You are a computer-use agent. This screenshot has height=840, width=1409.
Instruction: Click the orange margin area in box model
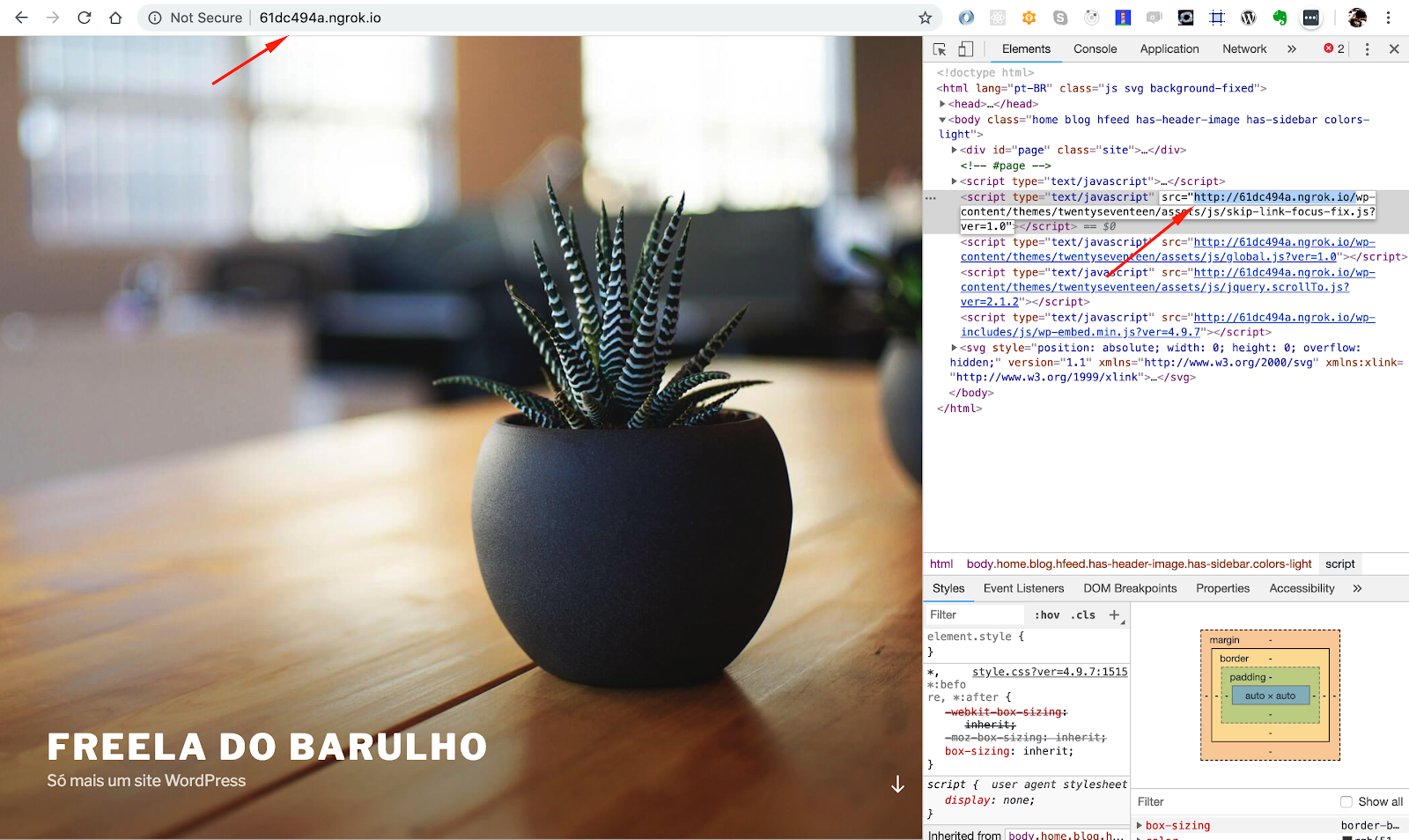tap(1270, 639)
